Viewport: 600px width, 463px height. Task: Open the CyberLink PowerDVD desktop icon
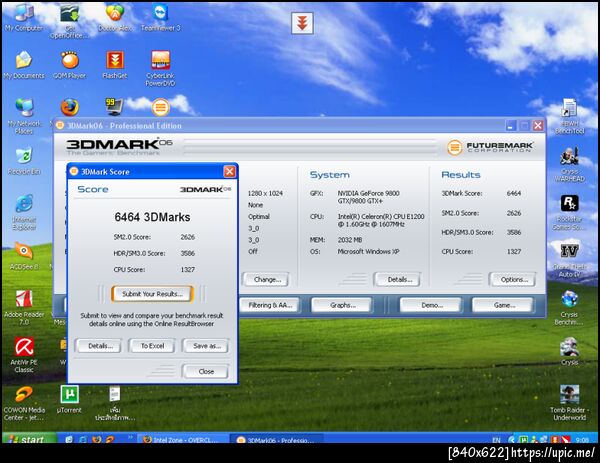click(160, 69)
